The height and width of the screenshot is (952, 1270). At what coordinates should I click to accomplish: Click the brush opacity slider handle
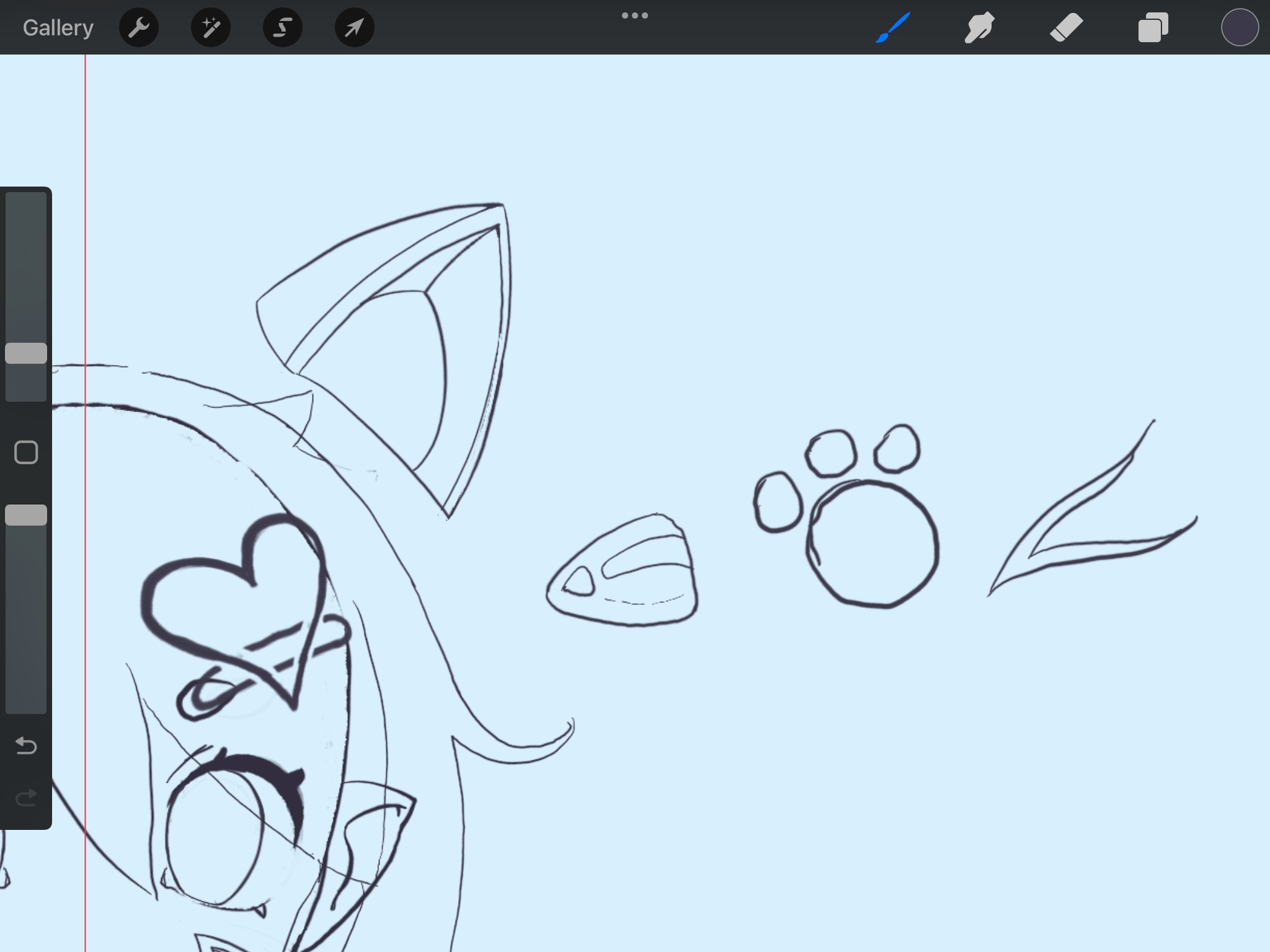tap(26, 515)
